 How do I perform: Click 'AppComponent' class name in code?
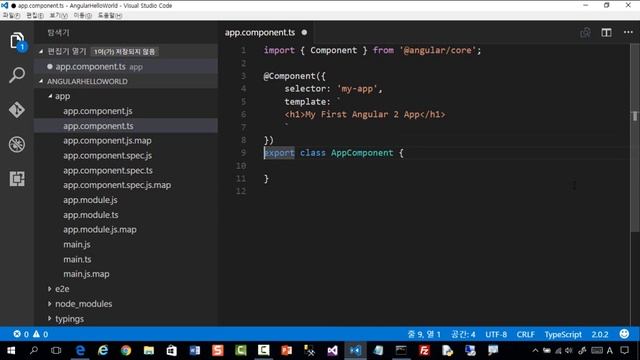(x=362, y=153)
